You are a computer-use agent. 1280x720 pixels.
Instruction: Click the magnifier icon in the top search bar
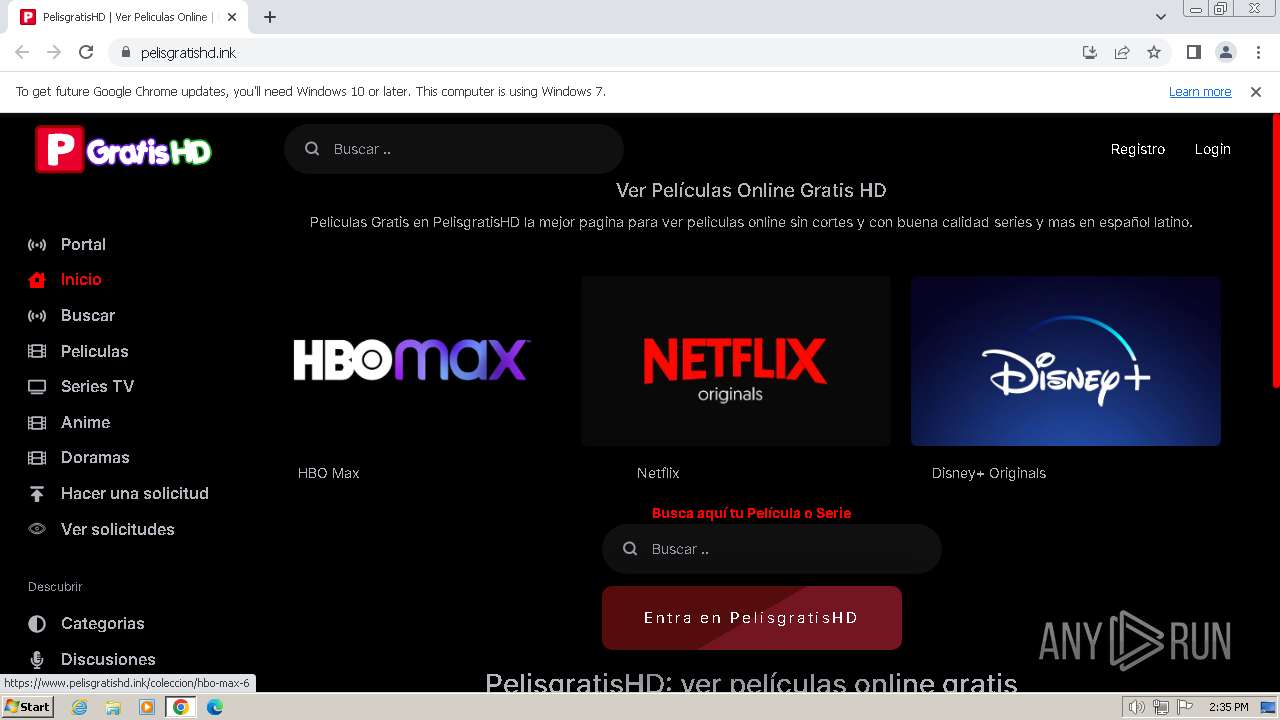[x=312, y=149]
